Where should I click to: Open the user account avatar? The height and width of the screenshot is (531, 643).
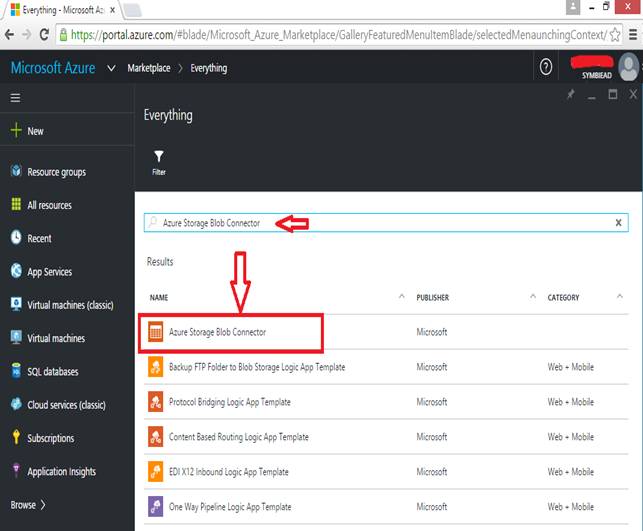click(629, 67)
